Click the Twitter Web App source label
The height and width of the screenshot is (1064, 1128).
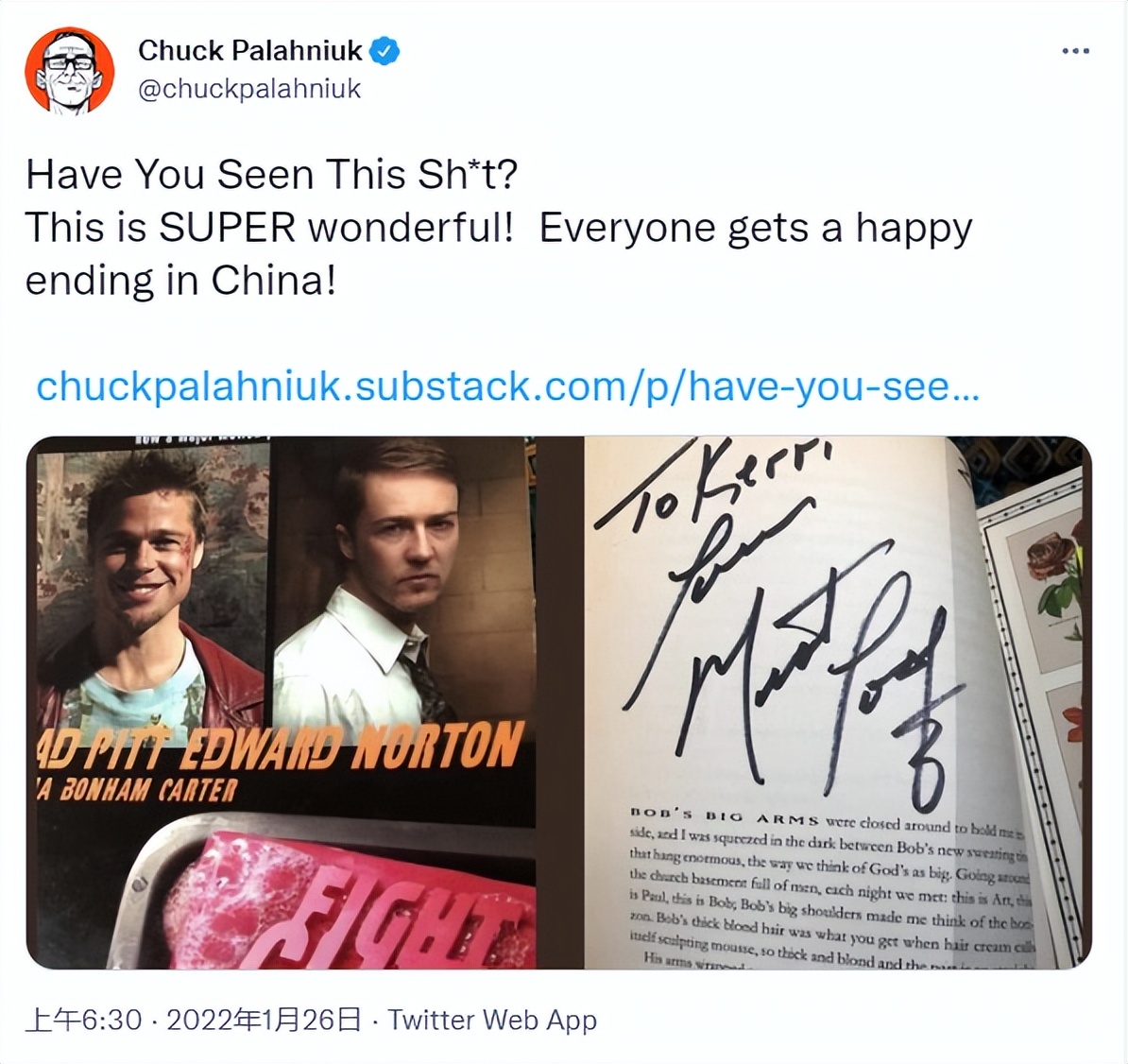tap(492, 1021)
